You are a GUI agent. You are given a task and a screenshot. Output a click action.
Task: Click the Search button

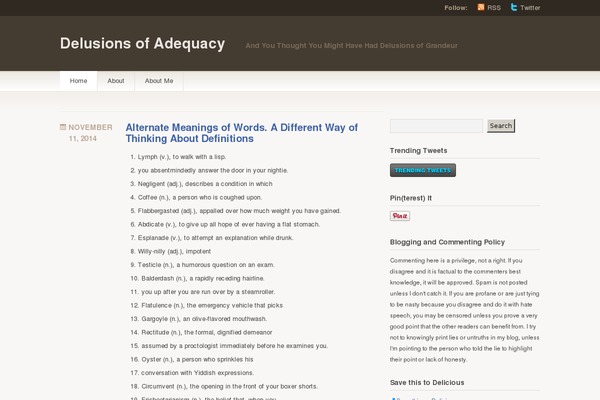point(501,126)
